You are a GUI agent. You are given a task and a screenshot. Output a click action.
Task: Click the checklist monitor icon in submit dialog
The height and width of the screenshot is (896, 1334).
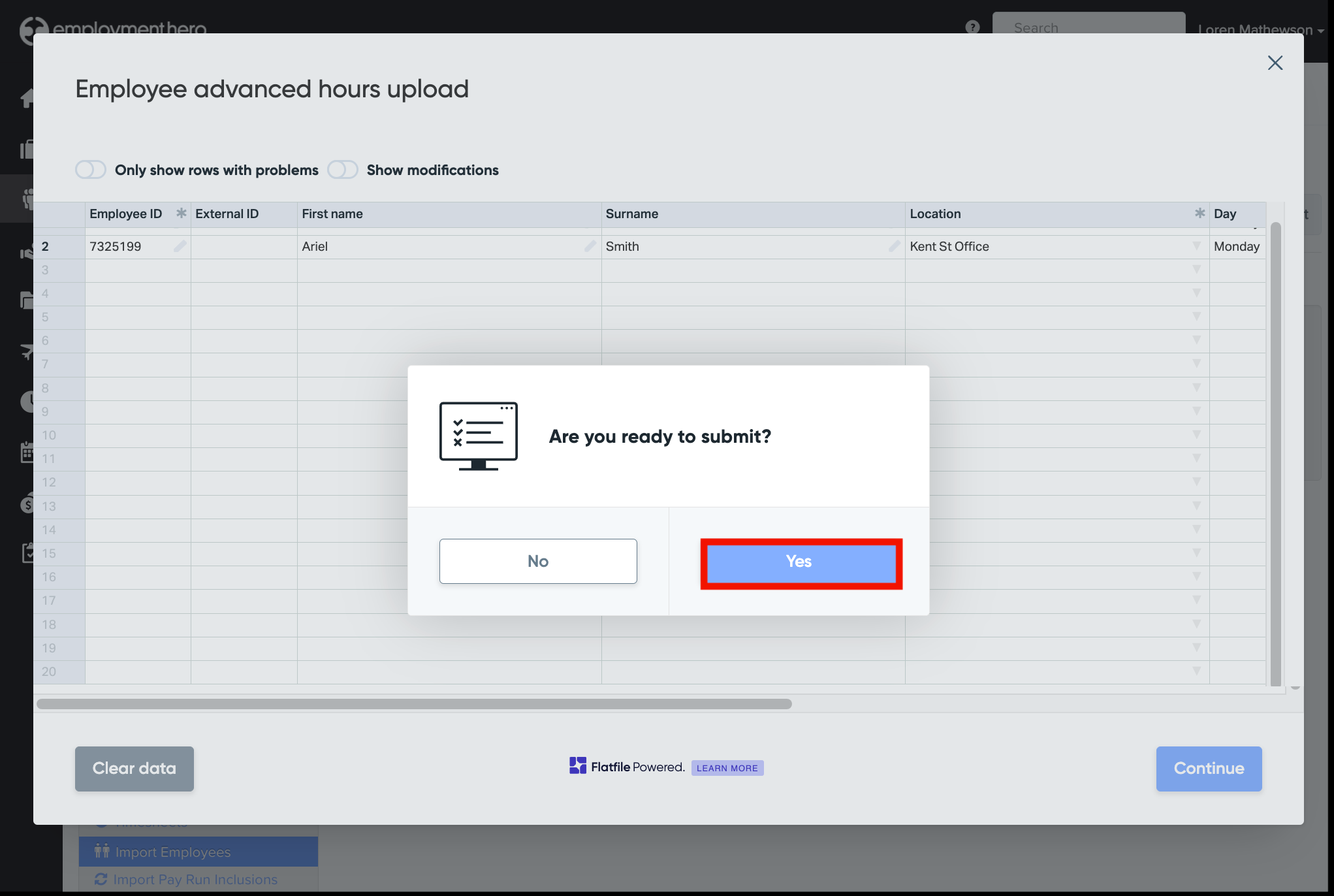478,436
